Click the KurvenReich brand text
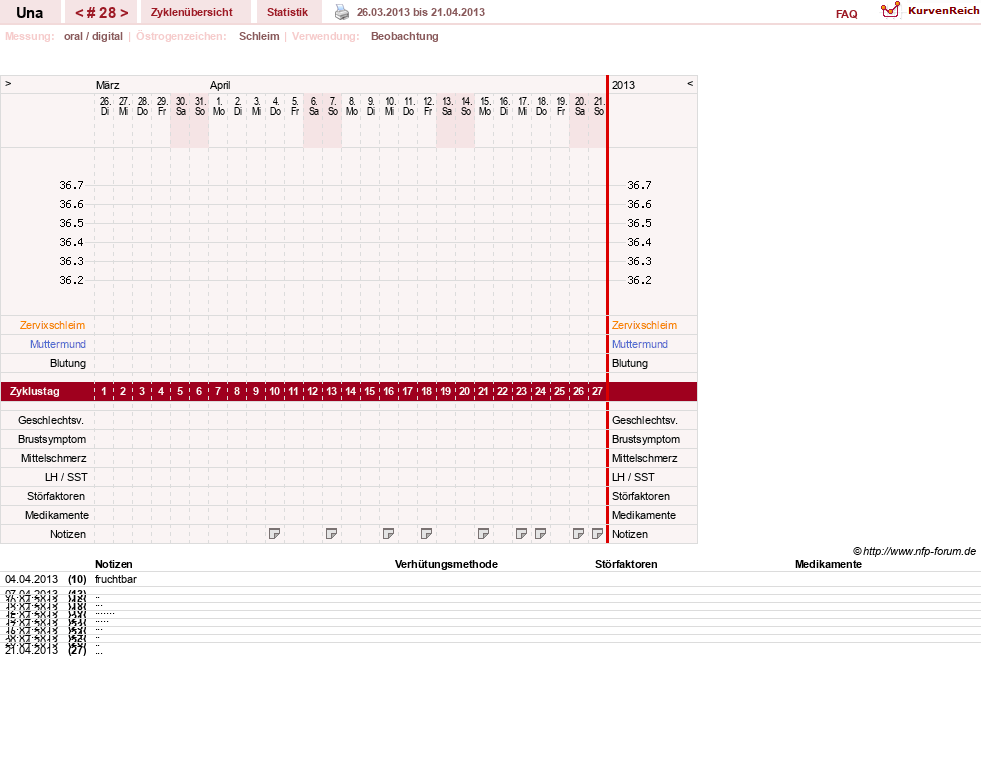This screenshot has height=763, width=981. click(x=943, y=11)
